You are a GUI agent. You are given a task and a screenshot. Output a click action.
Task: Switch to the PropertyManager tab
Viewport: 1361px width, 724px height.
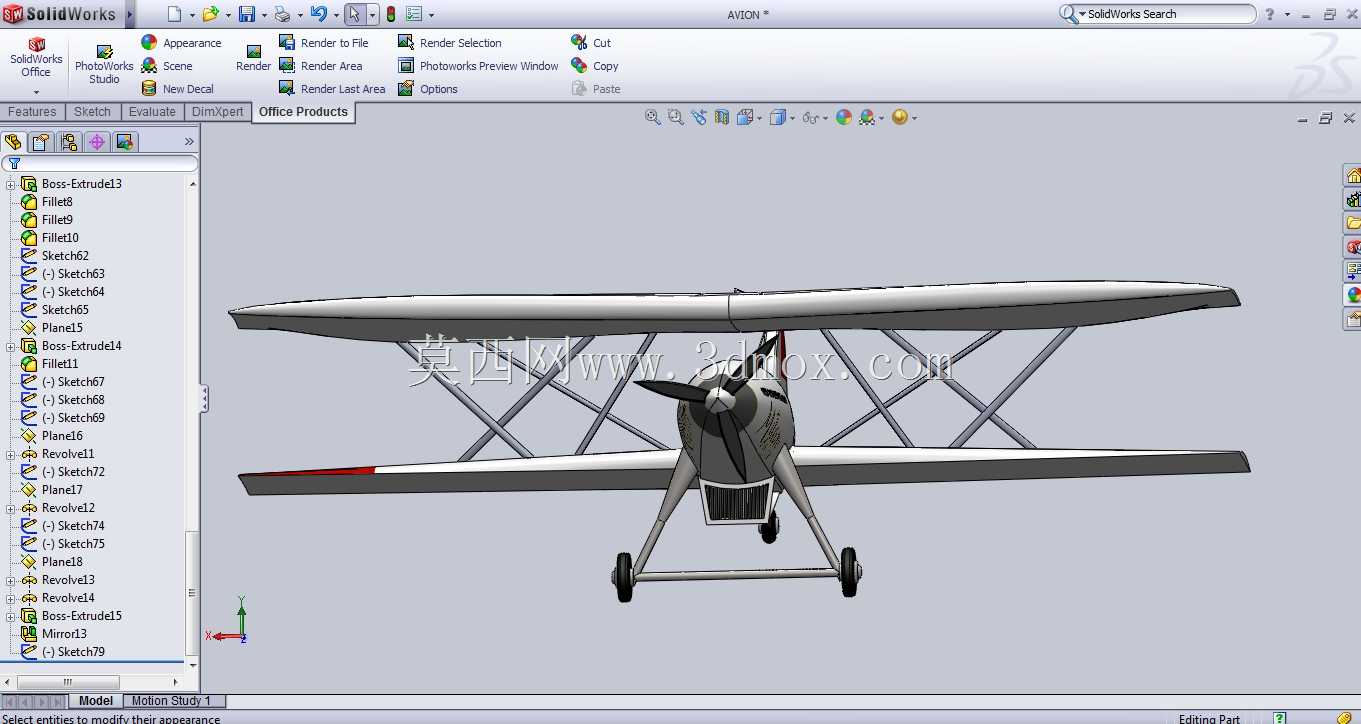[41, 142]
